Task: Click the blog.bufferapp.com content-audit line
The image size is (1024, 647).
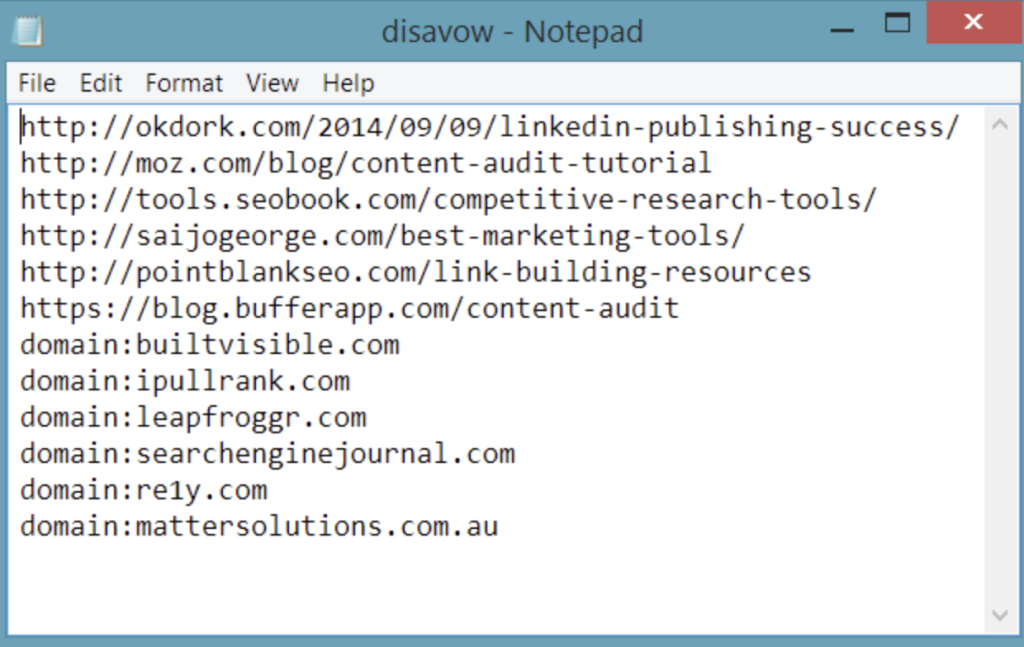Action: (x=350, y=308)
